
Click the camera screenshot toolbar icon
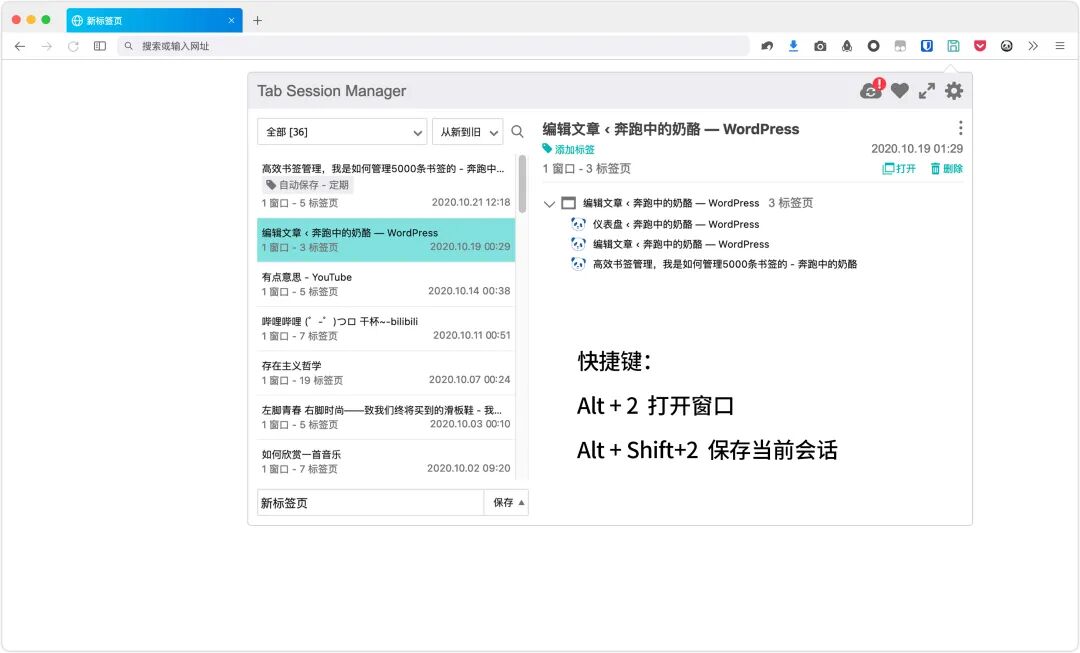click(x=820, y=46)
